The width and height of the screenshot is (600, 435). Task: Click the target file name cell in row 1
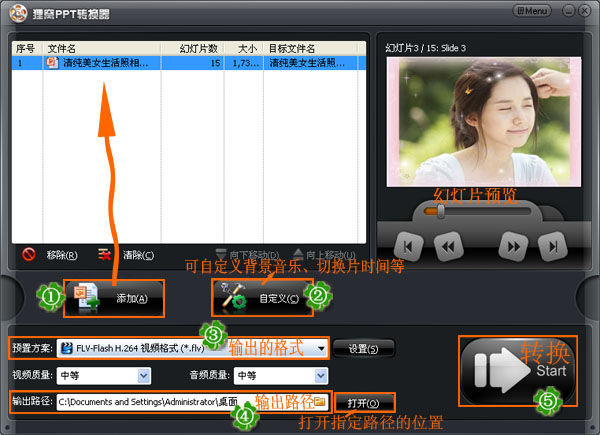pos(310,63)
